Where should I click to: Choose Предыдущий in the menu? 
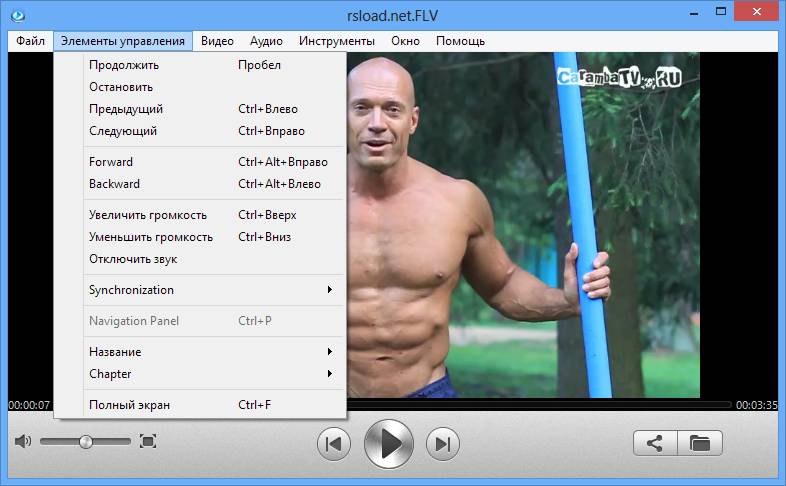[x=200, y=109]
